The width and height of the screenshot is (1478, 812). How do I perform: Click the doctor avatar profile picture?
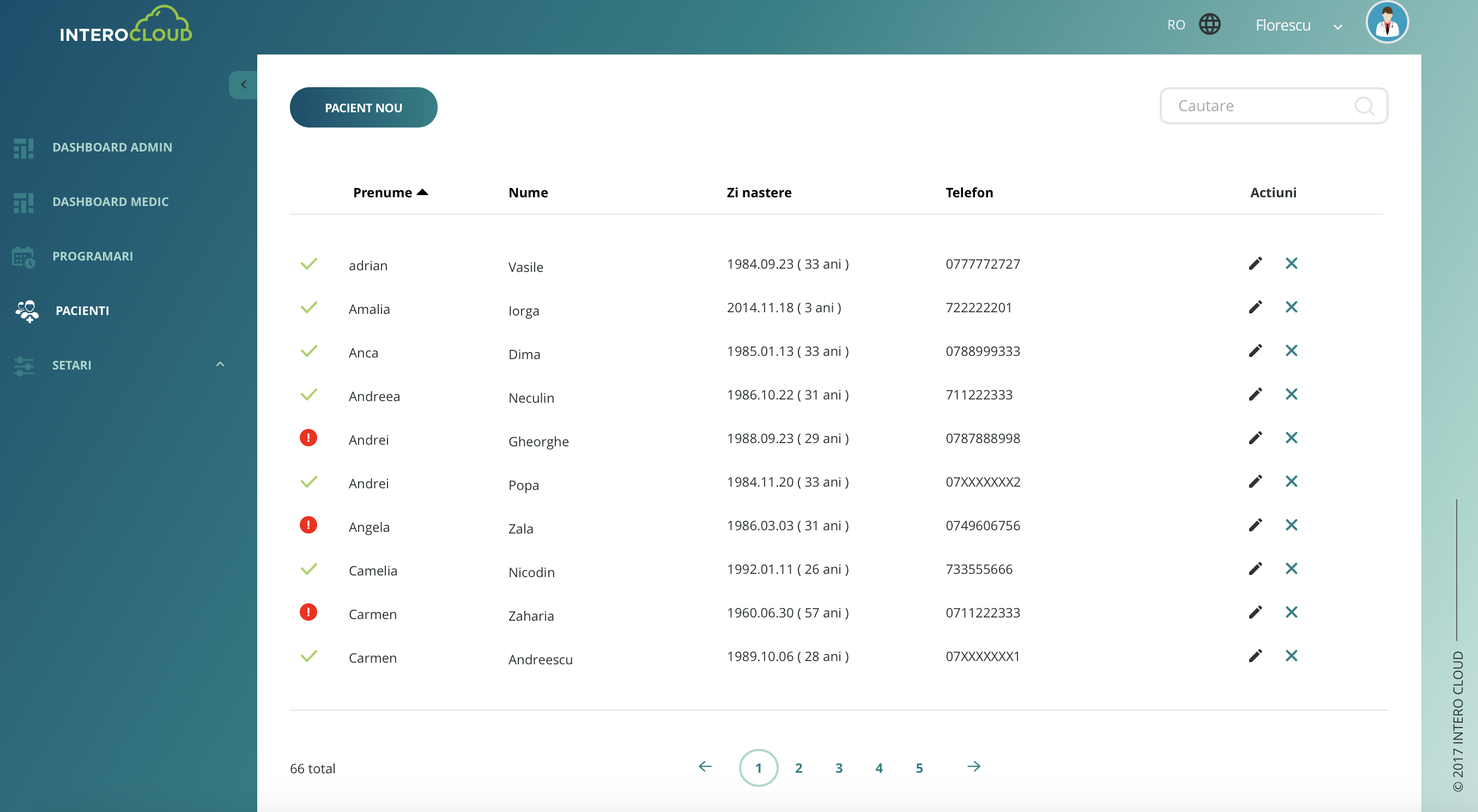tap(1387, 23)
